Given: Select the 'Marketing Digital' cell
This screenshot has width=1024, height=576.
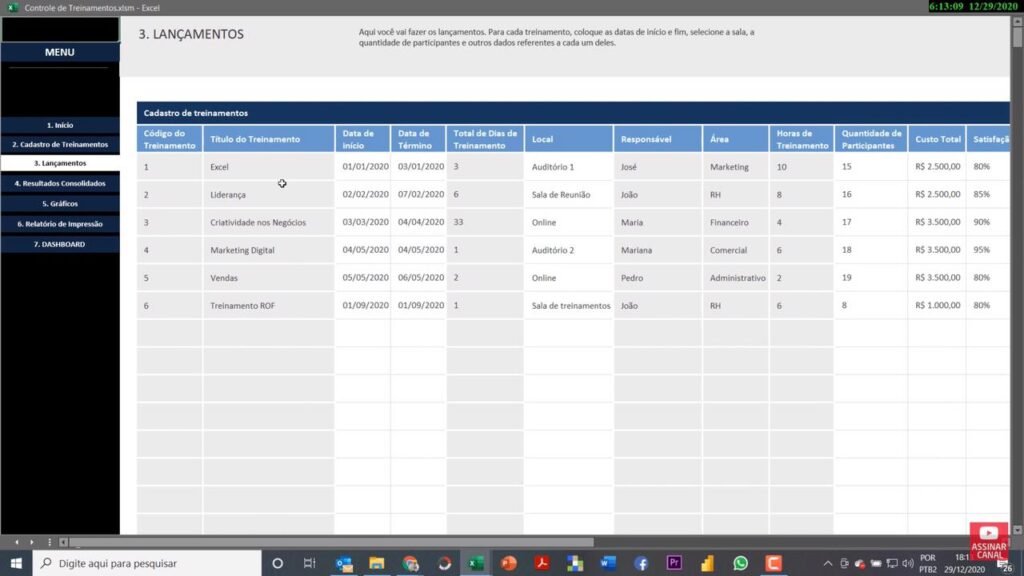Looking at the screenshot, I should coord(268,250).
